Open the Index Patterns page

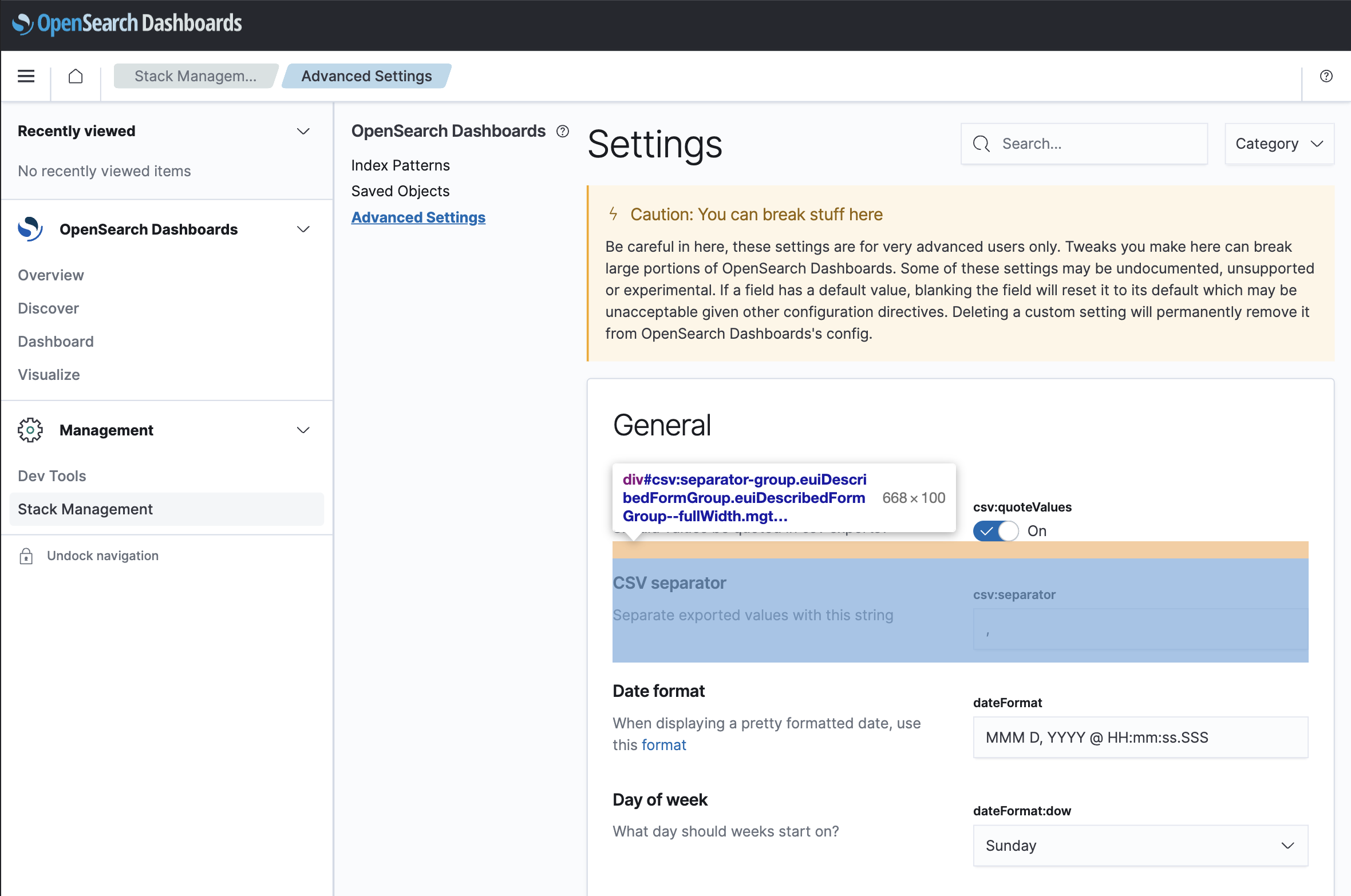point(400,165)
